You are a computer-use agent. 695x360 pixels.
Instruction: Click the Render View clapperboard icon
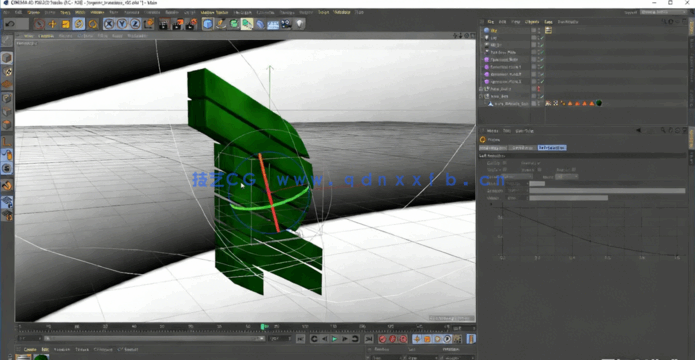pyautogui.click(x=164, y=23)
